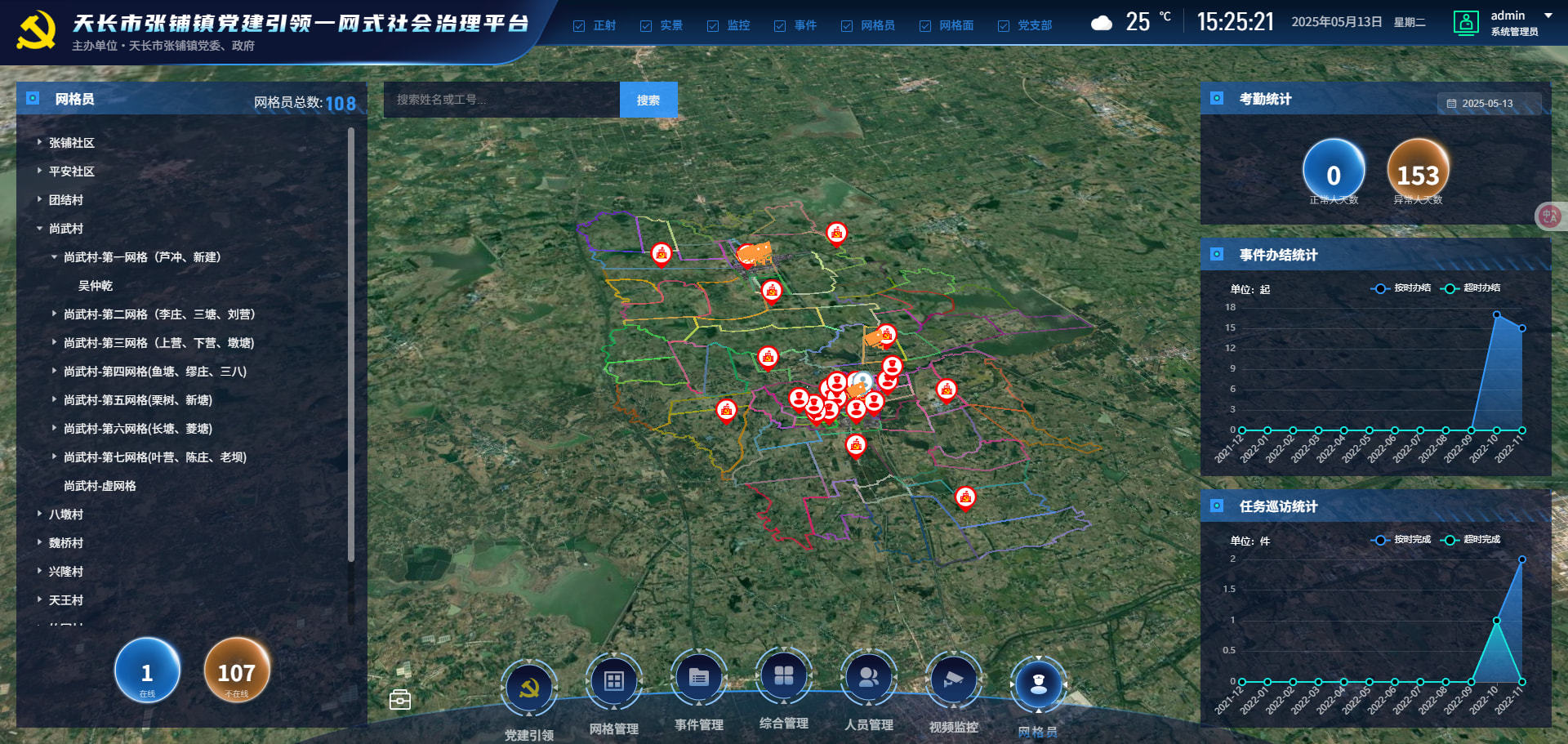
Task: Click the 2022-10 peak point in 事件办结统计
Action: tap(1496, 314)
